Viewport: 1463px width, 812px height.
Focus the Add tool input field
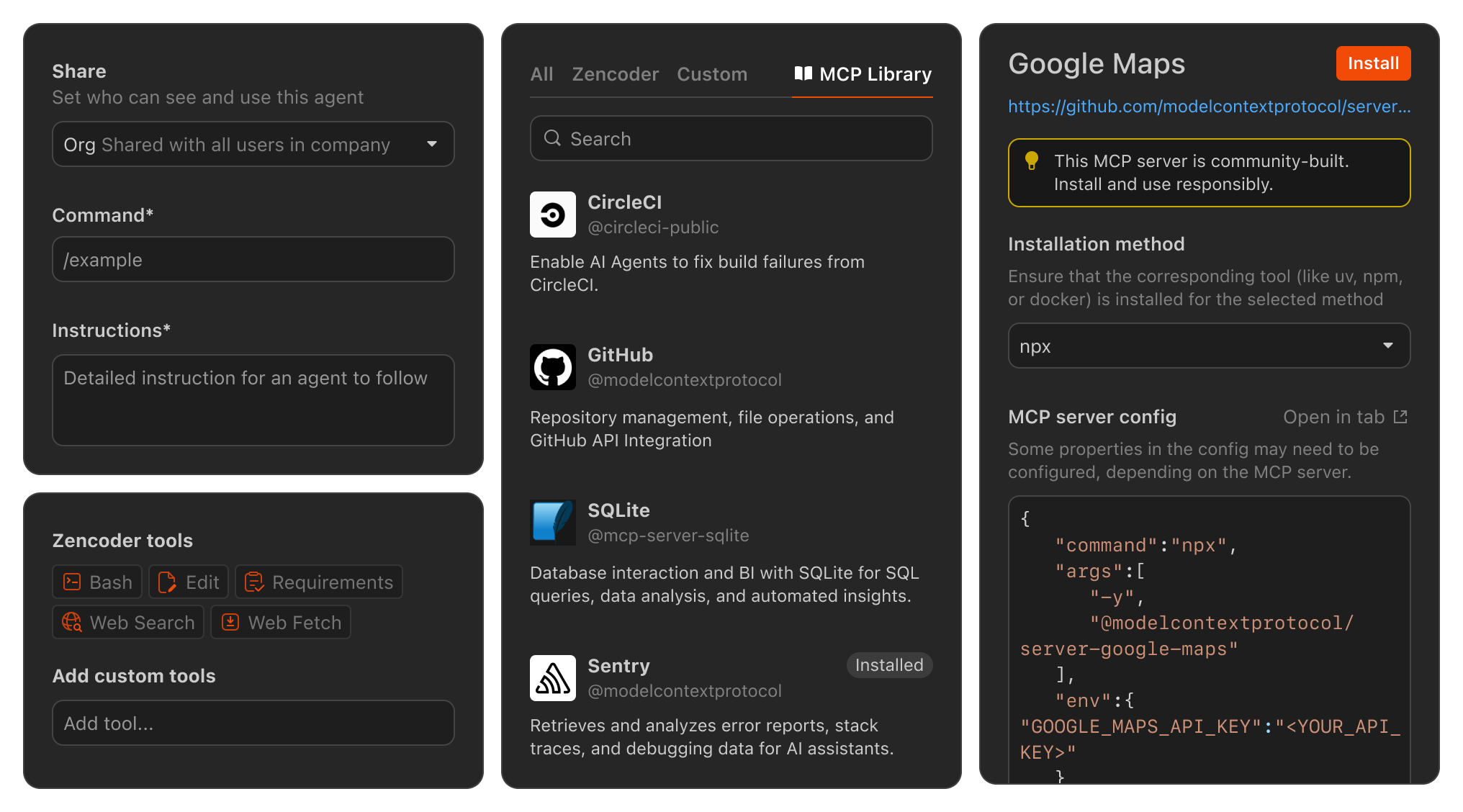pos(253,723)
